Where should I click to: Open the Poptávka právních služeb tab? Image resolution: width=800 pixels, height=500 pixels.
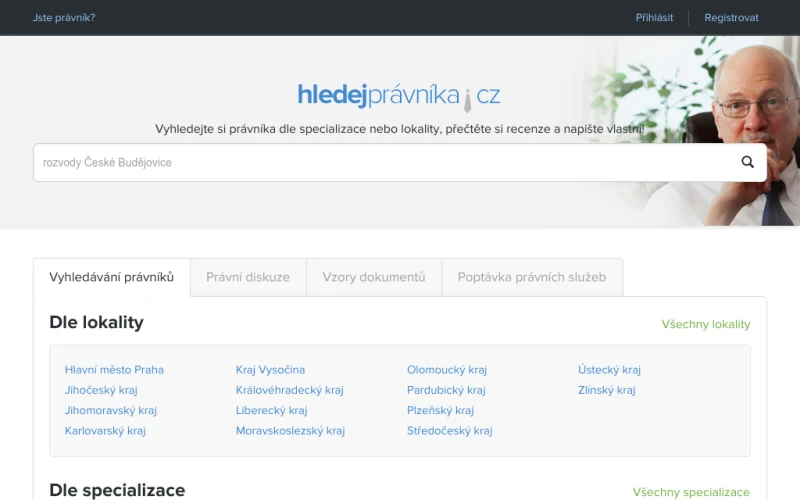532,277
